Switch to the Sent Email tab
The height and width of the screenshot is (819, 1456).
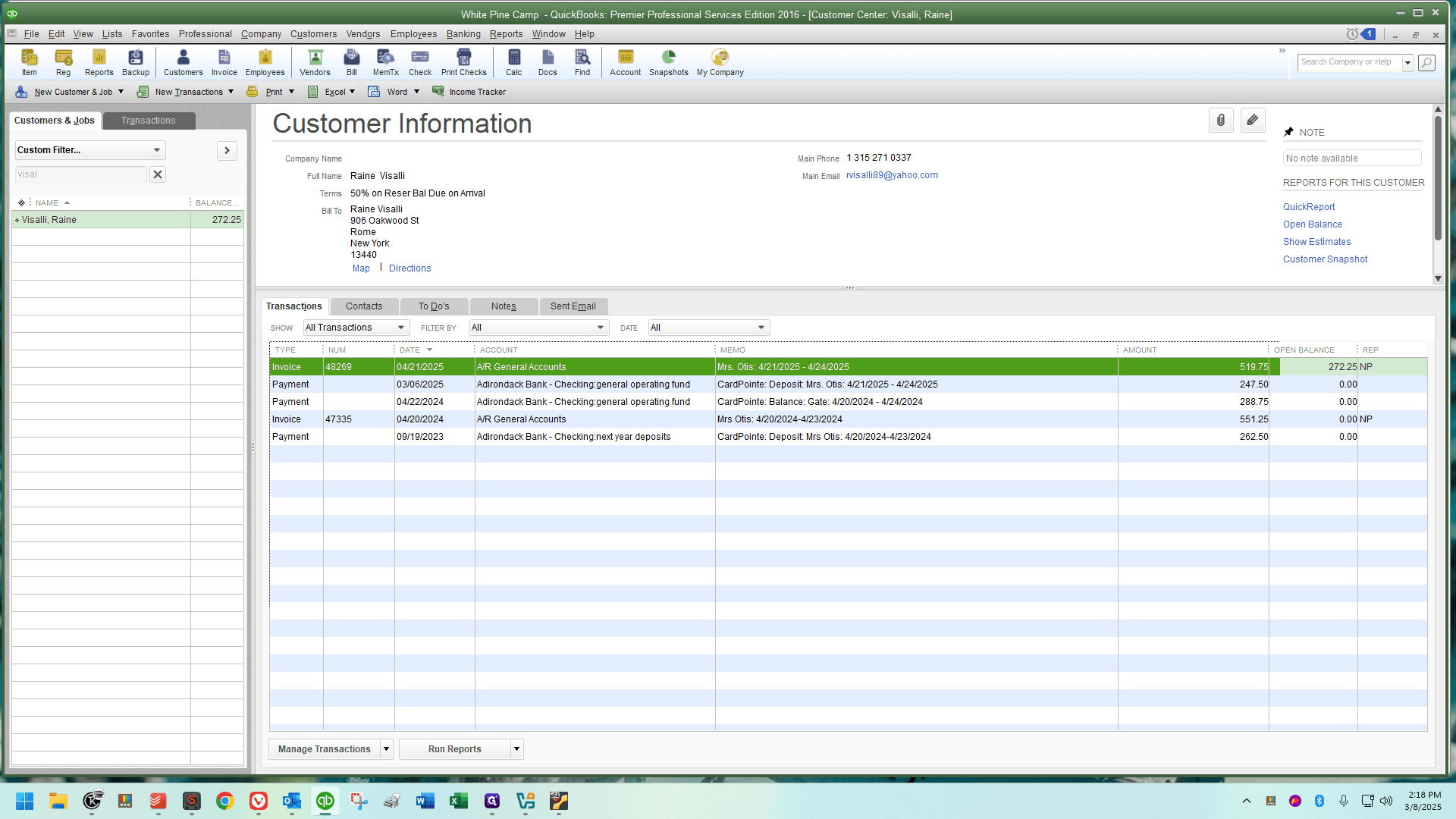(573, 306)
